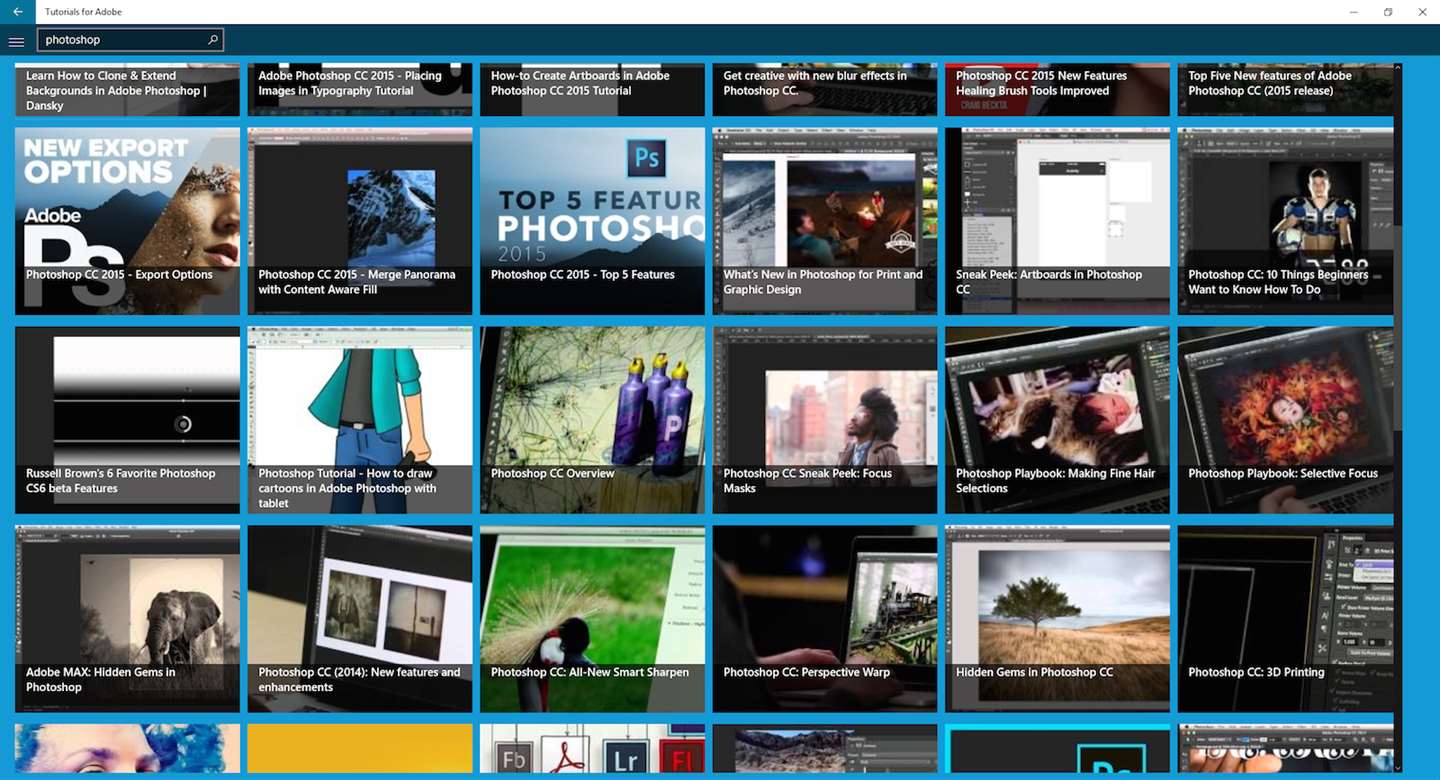The width and height of the screenshot is (1440, 780).
Task: Open Photoshop Playbook: Making Fine Hair Selections
Action: [x=1057, y=420]
